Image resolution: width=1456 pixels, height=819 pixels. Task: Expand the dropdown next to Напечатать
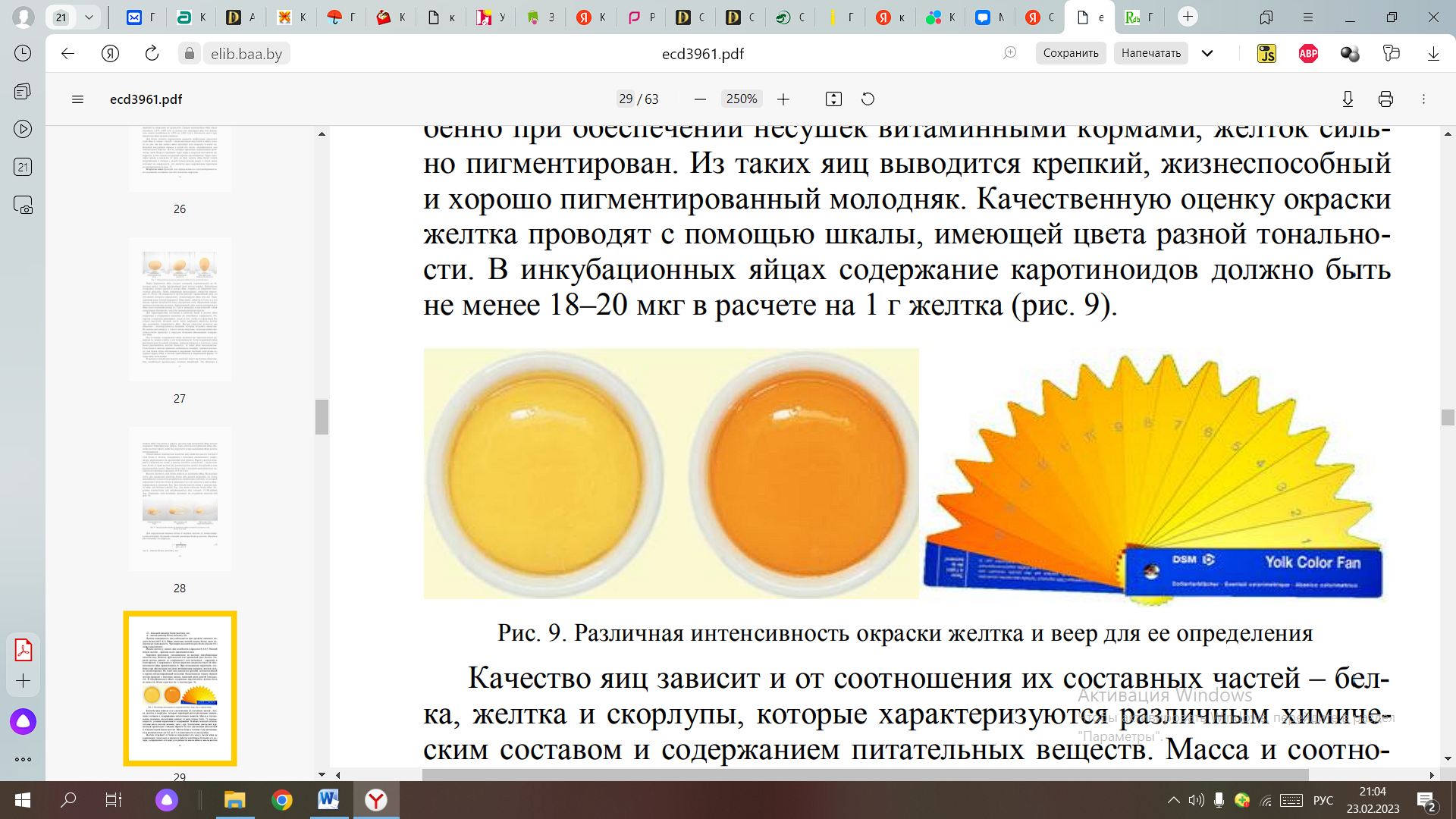pos(1208,53)
